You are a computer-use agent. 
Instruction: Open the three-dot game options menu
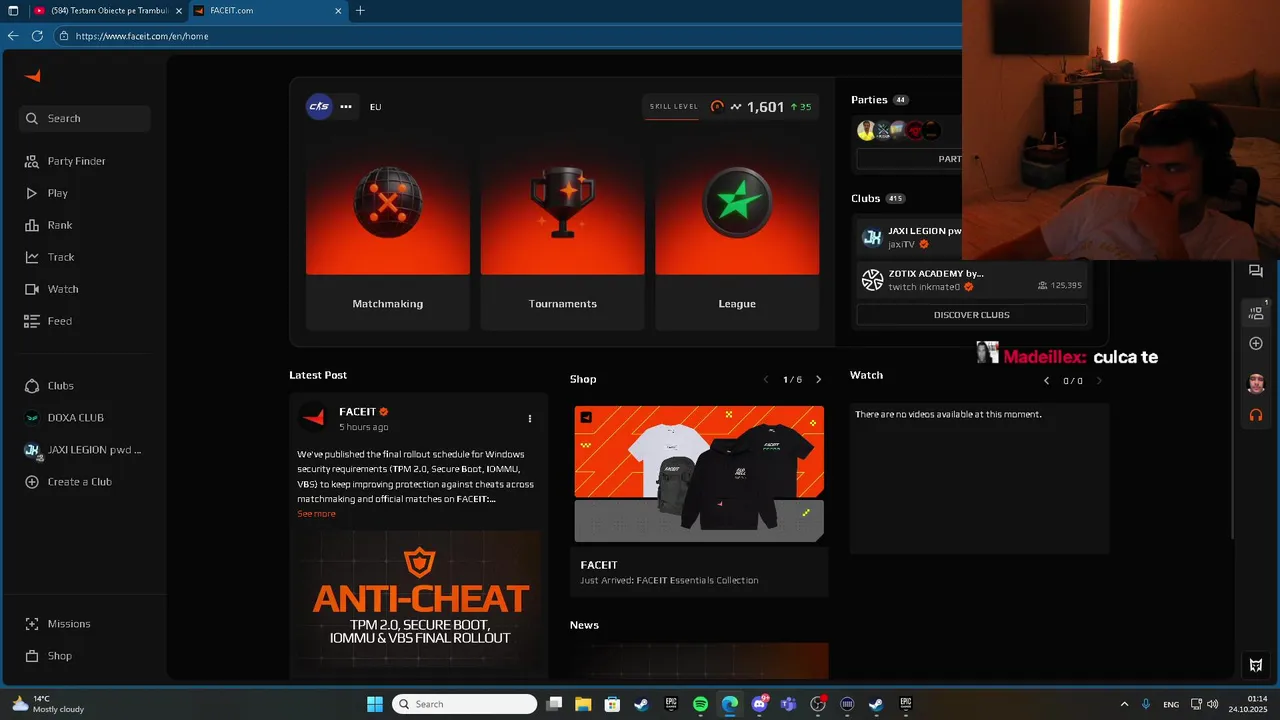click(346, 106)
